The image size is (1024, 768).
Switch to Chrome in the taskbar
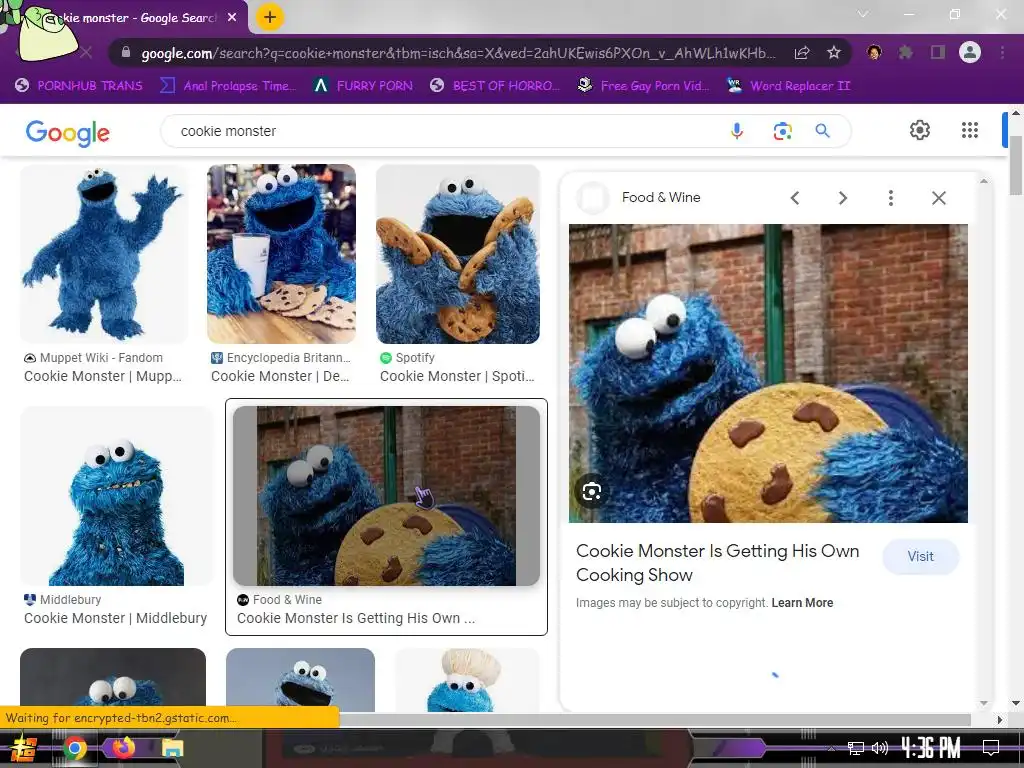74,748
